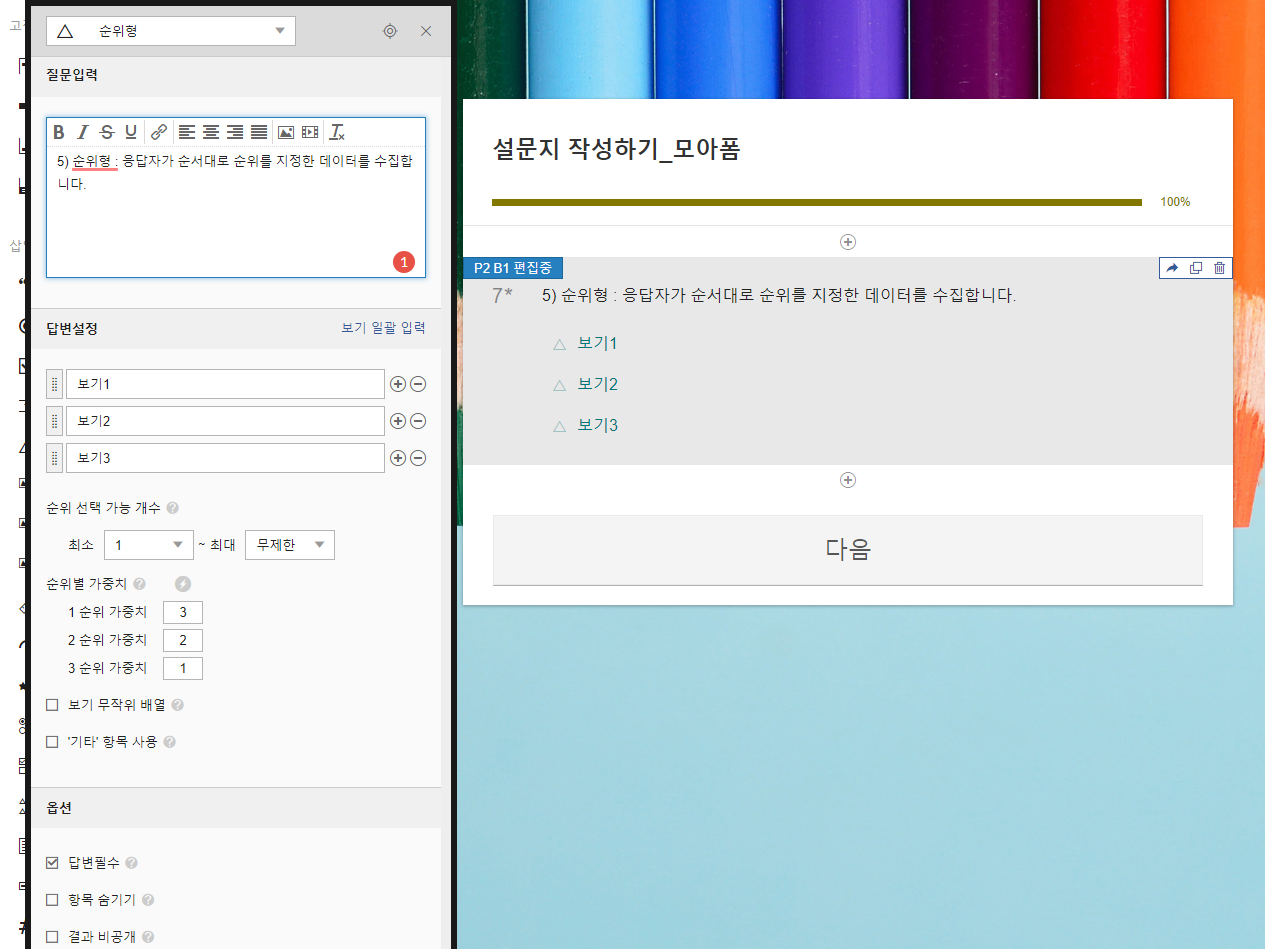Click the 다음 button in survey preview
Viewport: 1265px width, 949px height.
click(848, 550)
